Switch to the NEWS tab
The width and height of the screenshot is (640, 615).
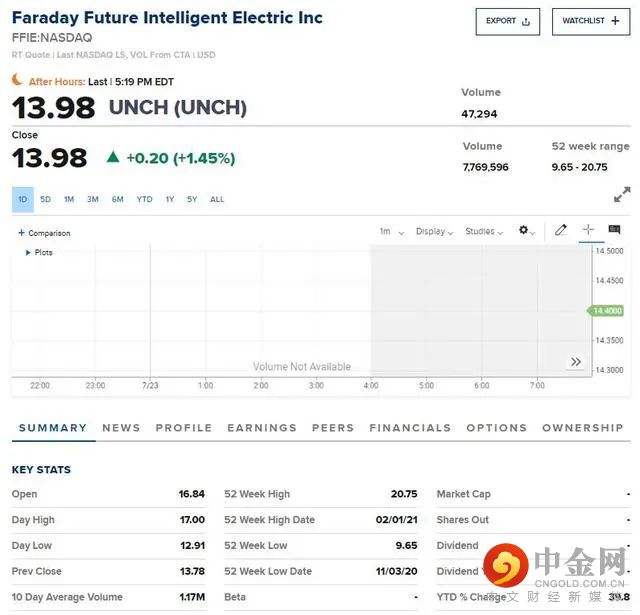[121, 428]
